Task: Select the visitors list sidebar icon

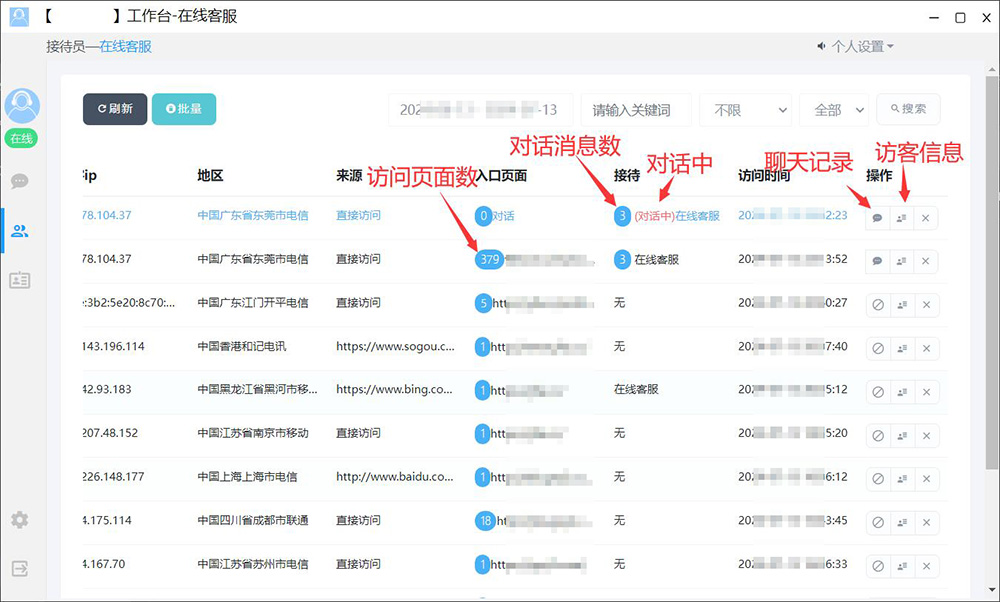Action: 20,231
